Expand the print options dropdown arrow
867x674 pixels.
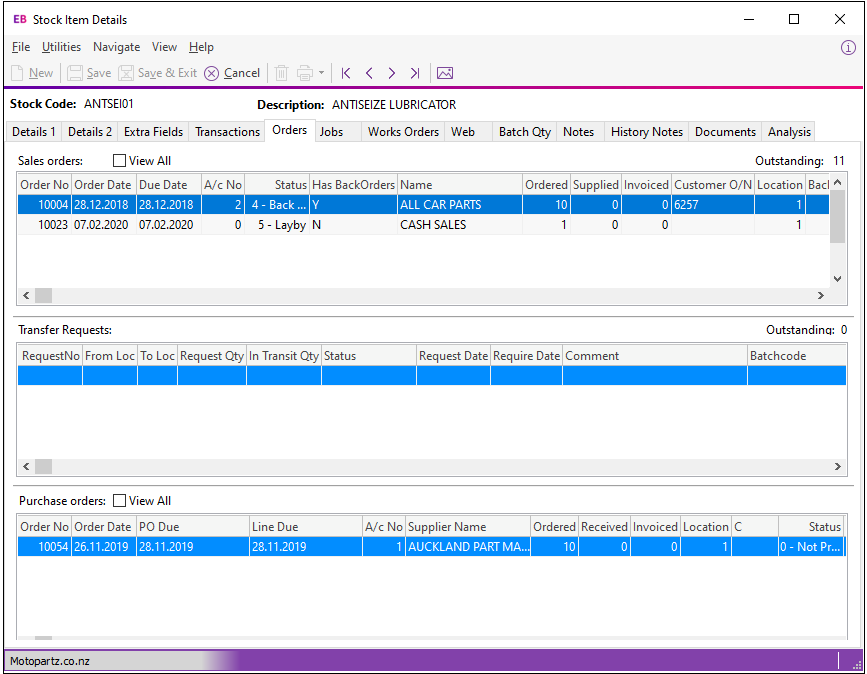(321, 73)
